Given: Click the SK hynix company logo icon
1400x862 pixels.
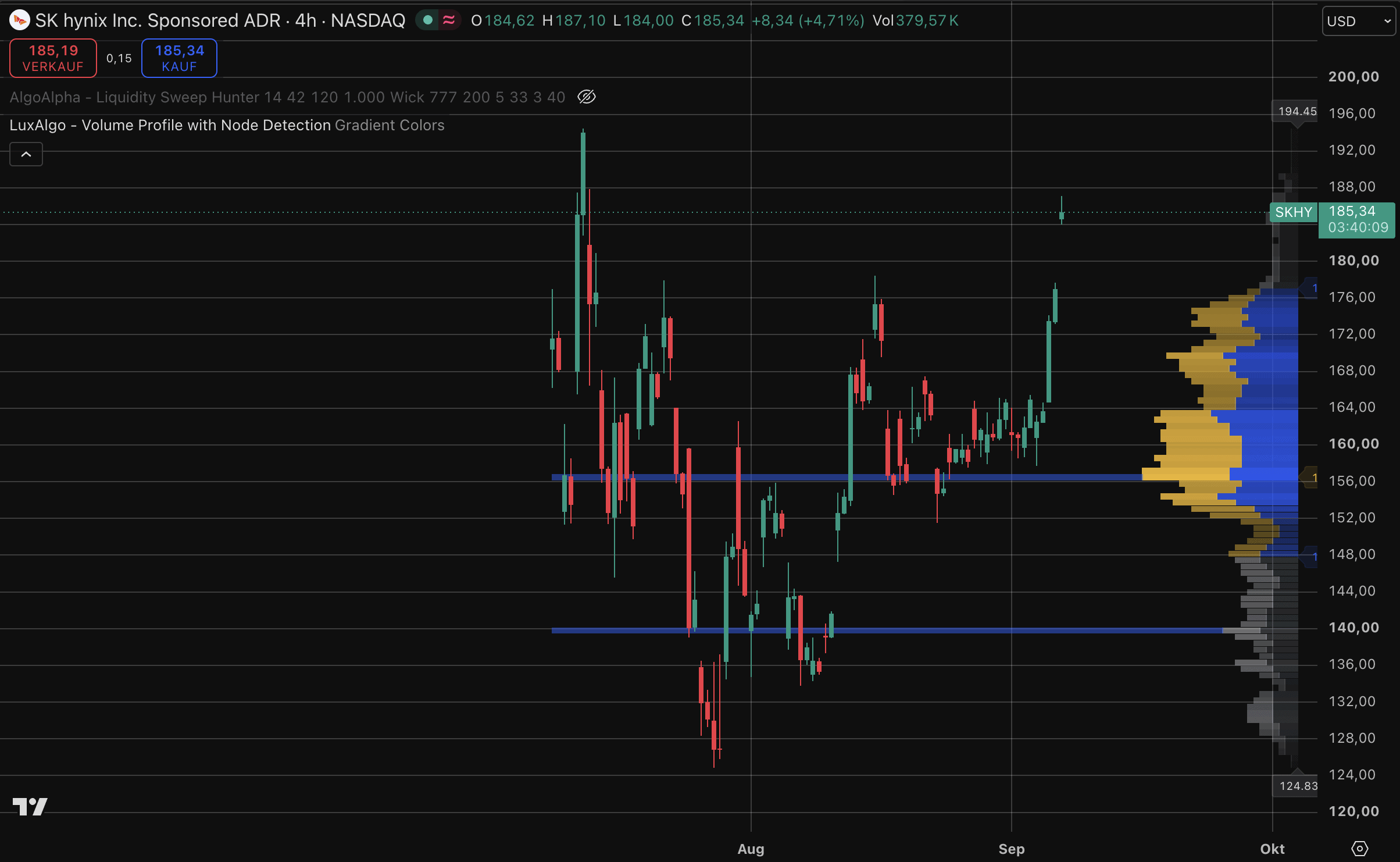Looking at the screenshot, I should (x=20, y=20).
